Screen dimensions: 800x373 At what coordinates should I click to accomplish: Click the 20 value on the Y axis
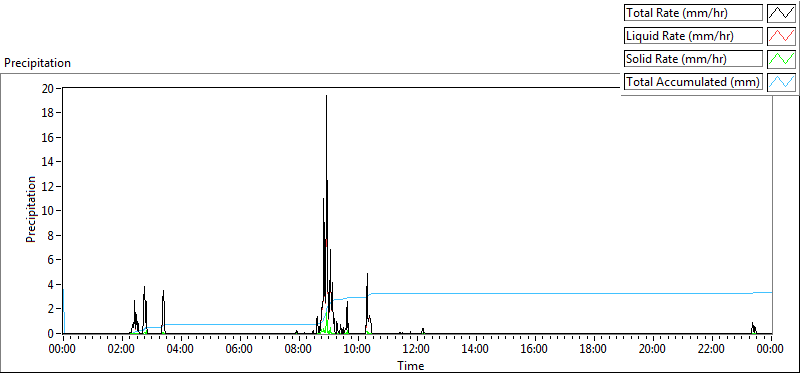click(x=48, y=88)
